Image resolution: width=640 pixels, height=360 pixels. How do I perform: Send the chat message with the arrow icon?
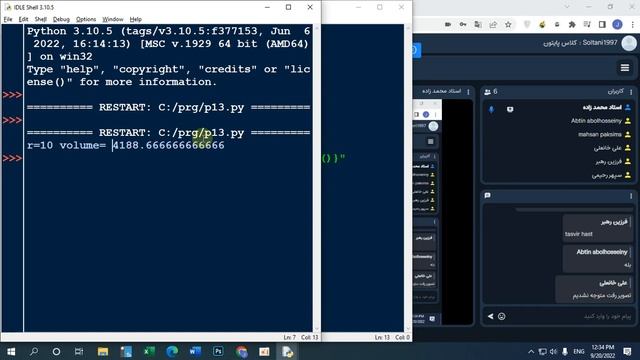(x=490, y=316)
